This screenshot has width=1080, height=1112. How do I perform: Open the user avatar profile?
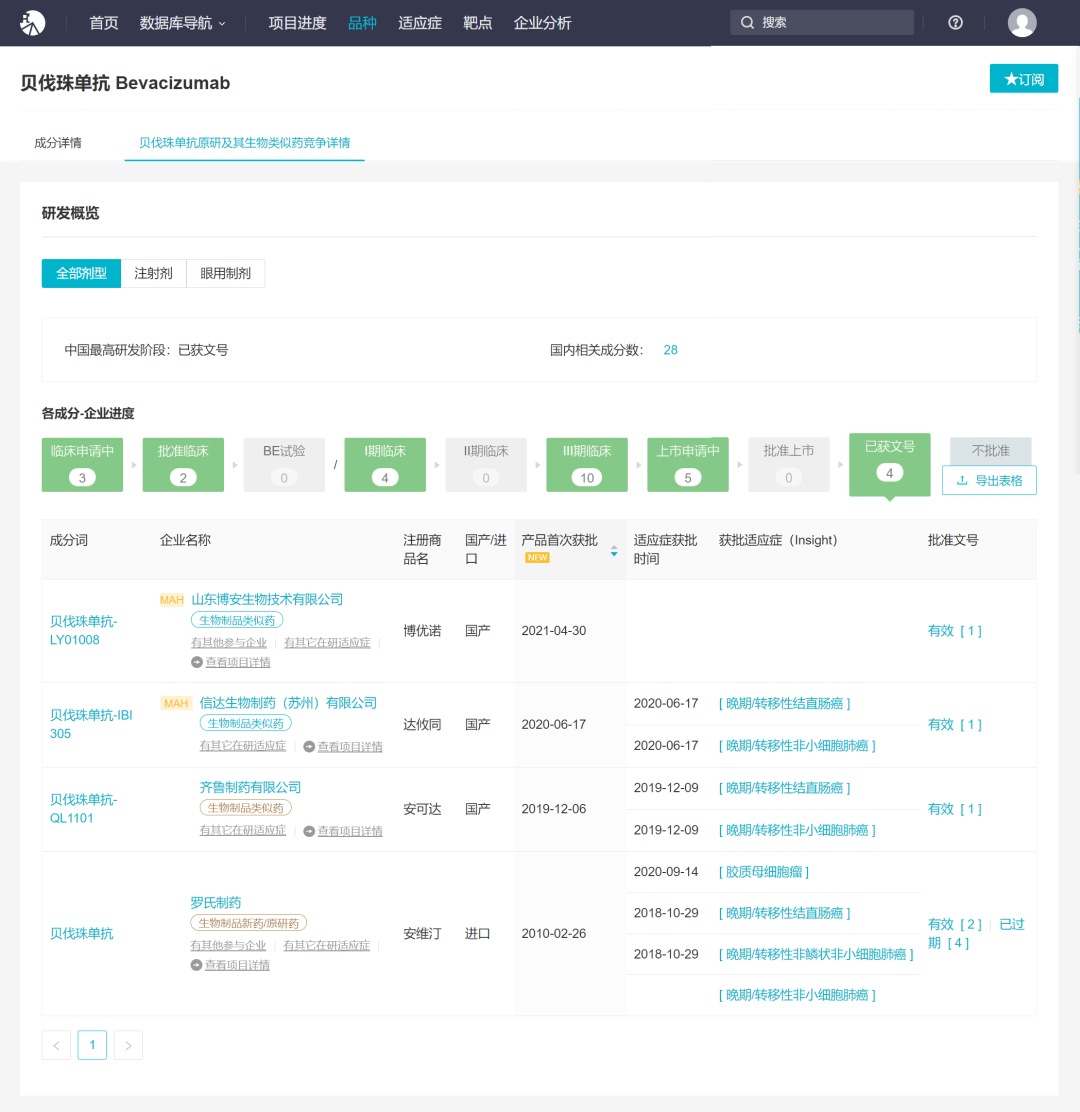[x=1022, y=23]
